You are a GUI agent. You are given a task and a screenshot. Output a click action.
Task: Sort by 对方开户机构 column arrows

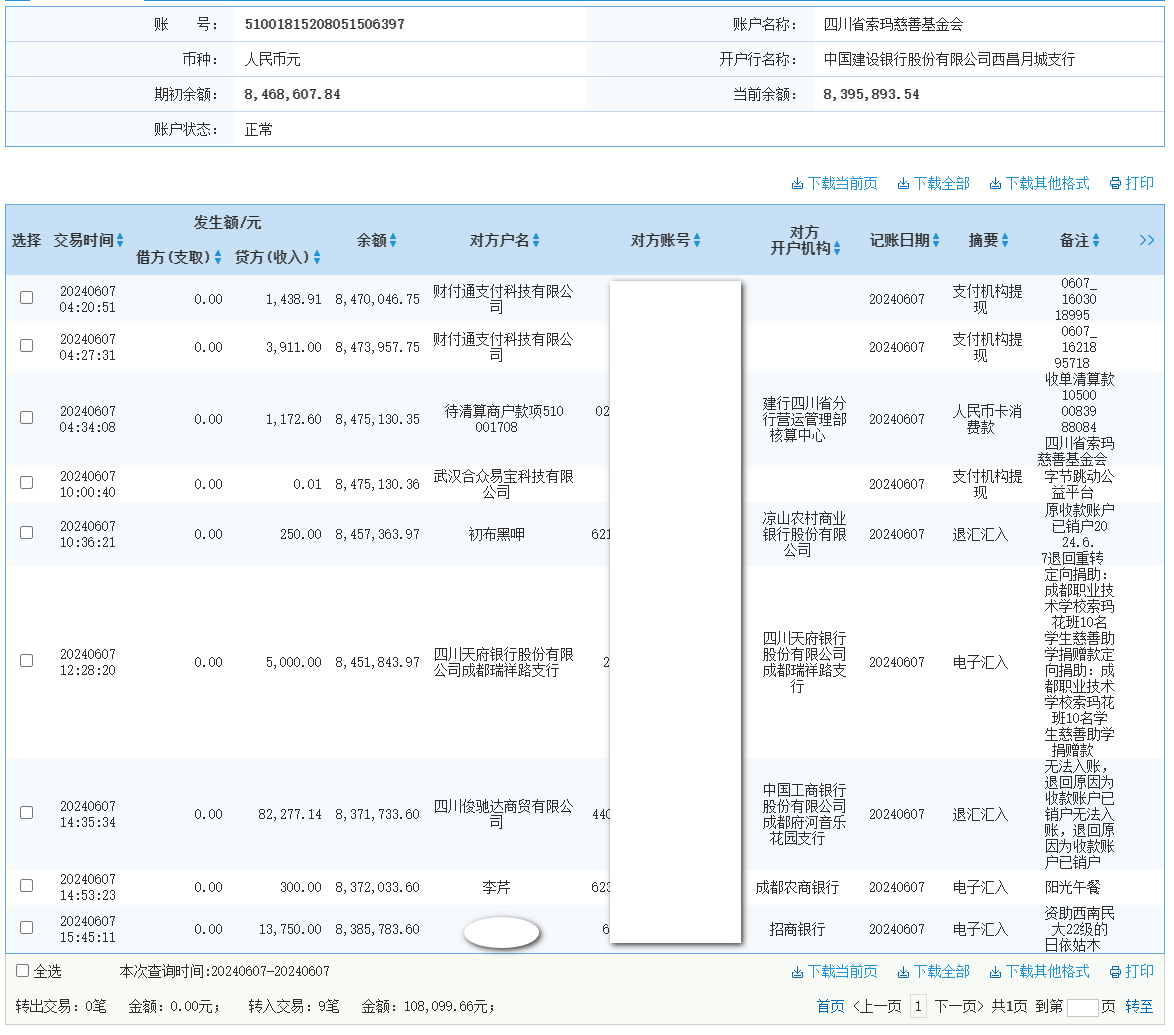[837, 248]
